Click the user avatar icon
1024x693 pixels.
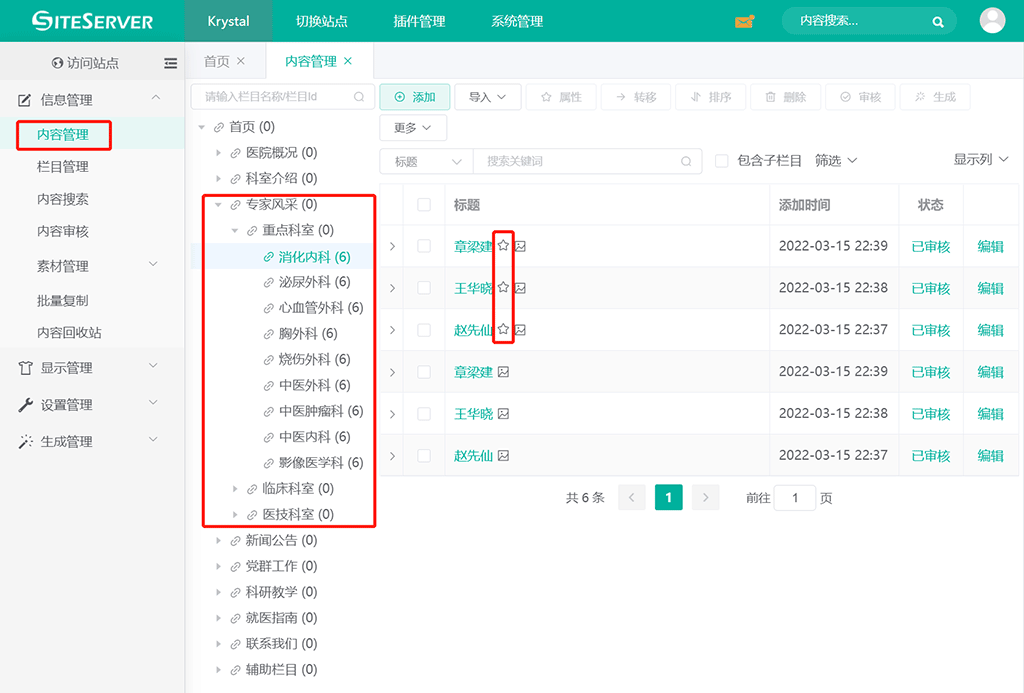992,21
